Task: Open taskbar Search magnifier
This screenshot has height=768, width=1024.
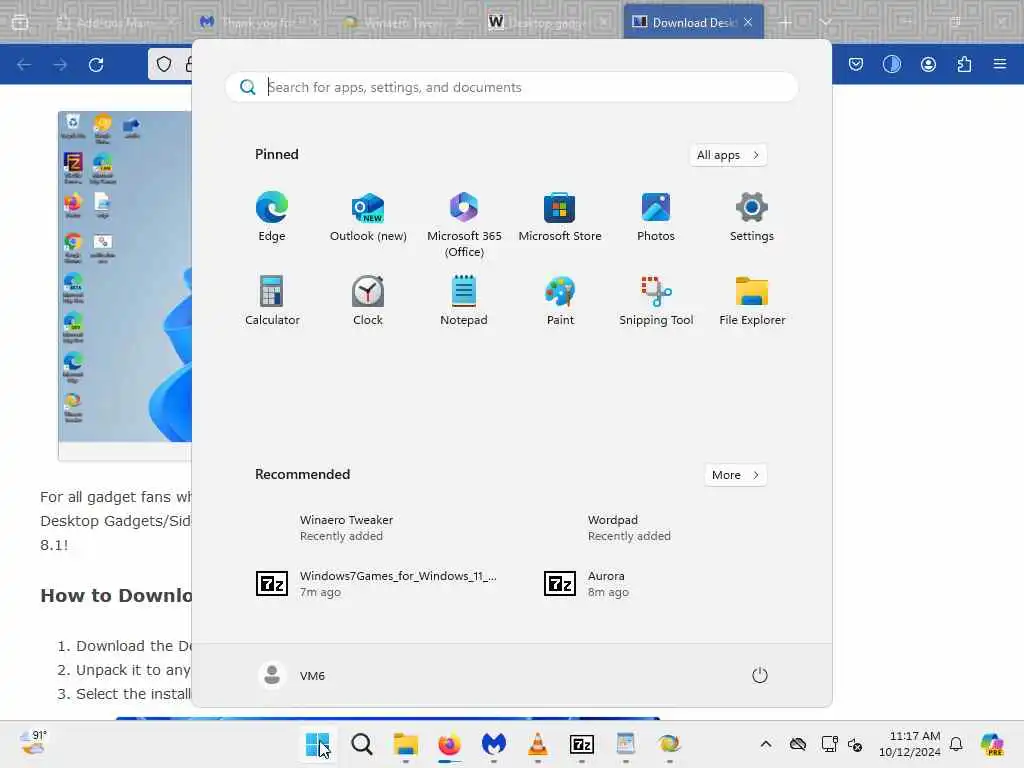Action: (x=362, y=744)
